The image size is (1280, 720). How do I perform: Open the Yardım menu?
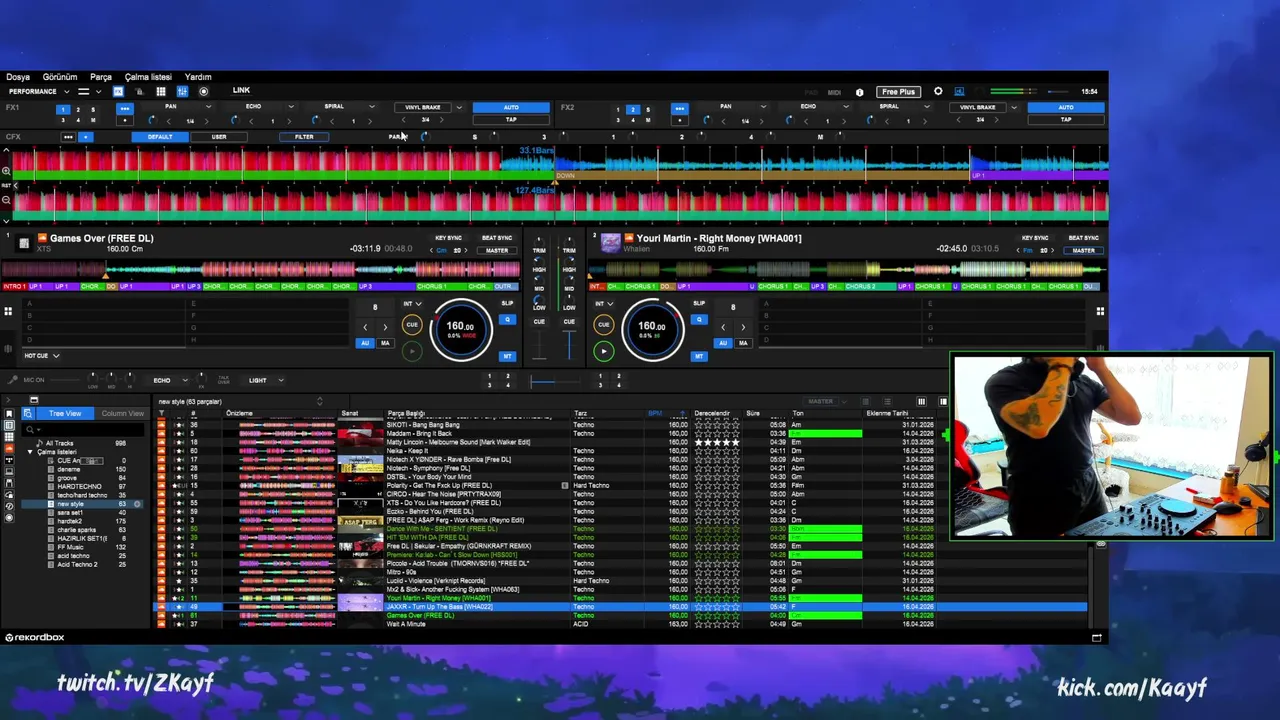198,77
